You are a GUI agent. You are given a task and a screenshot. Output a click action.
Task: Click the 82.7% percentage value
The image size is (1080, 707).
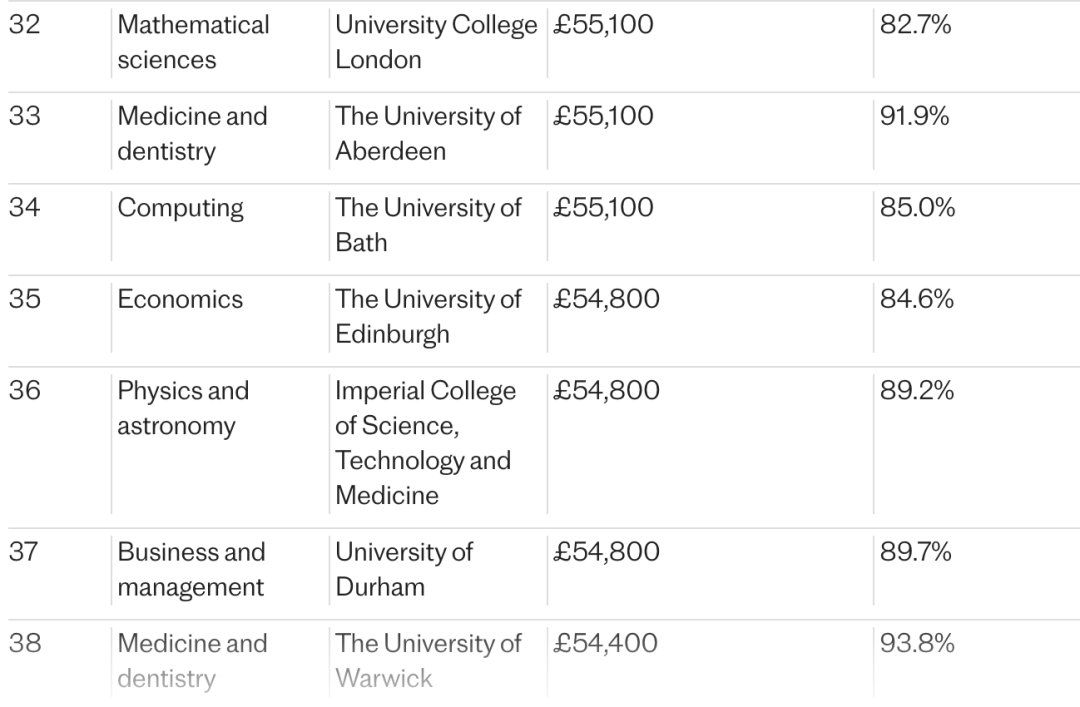pos(915,25)
